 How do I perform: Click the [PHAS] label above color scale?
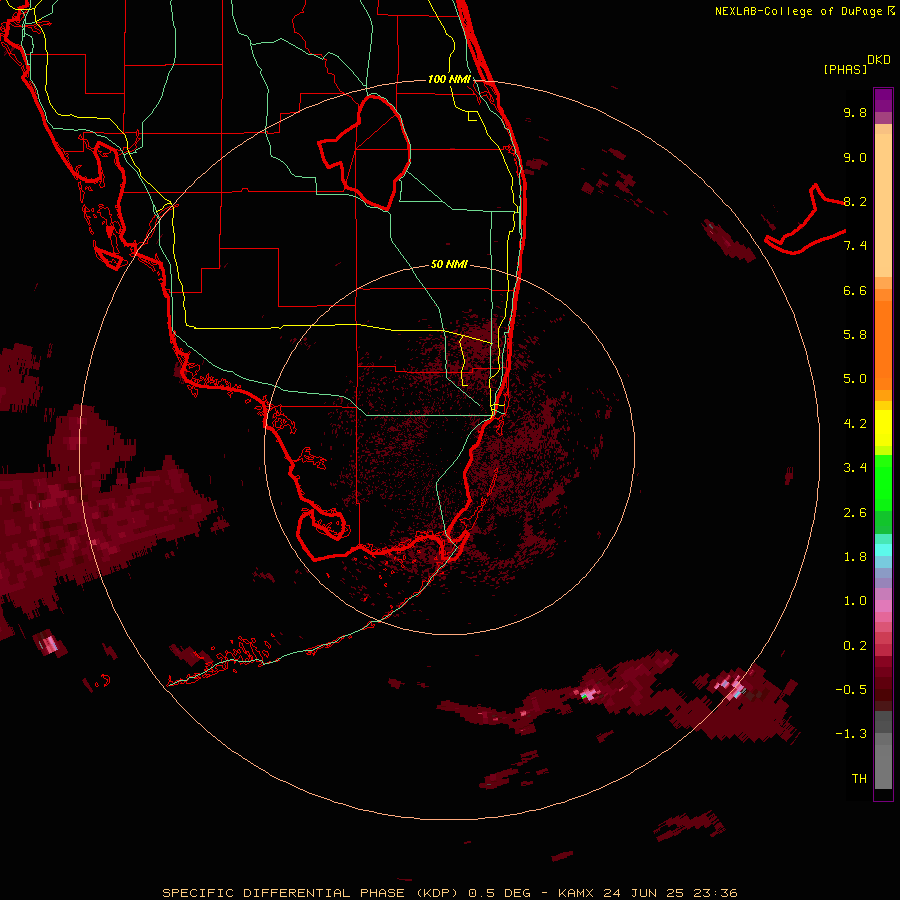coord(845,69)
